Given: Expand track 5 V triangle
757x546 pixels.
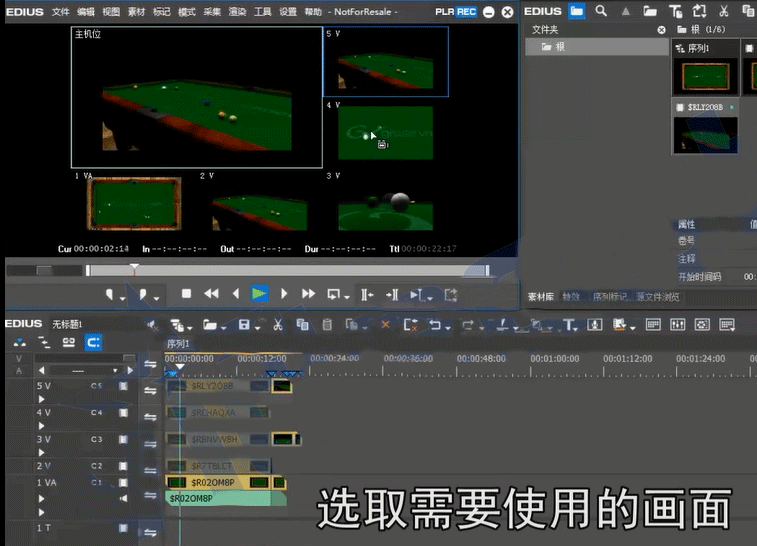Looking at the screenshot, I should (42, 399).
